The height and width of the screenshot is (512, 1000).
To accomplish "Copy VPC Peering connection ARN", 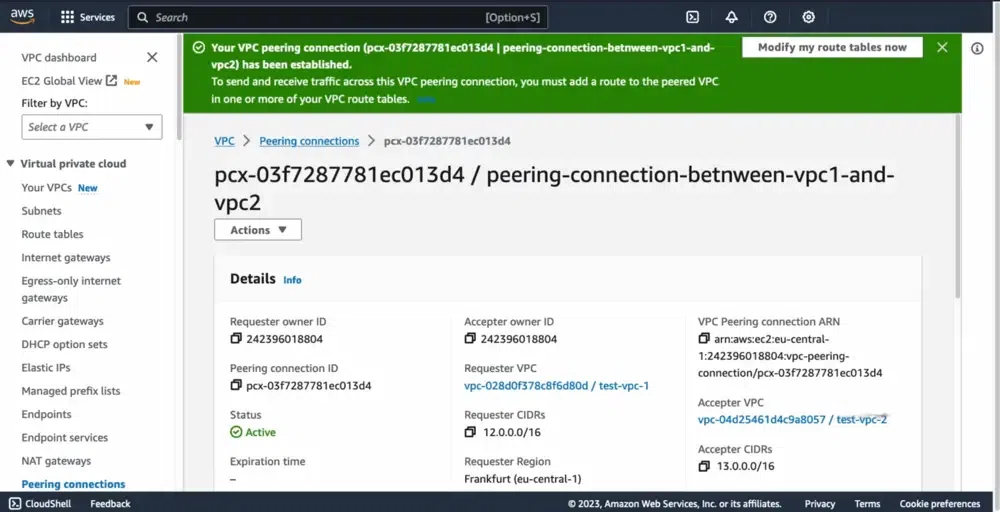I will (704, 339).
